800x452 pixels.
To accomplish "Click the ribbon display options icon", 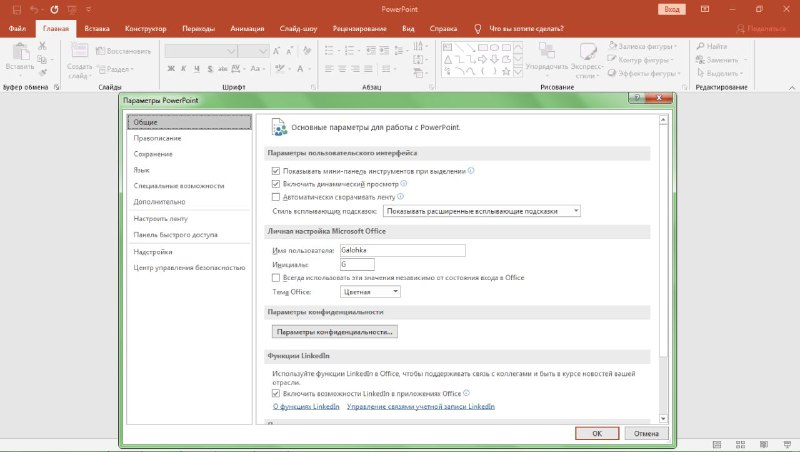I will click(x=705, y=9).
